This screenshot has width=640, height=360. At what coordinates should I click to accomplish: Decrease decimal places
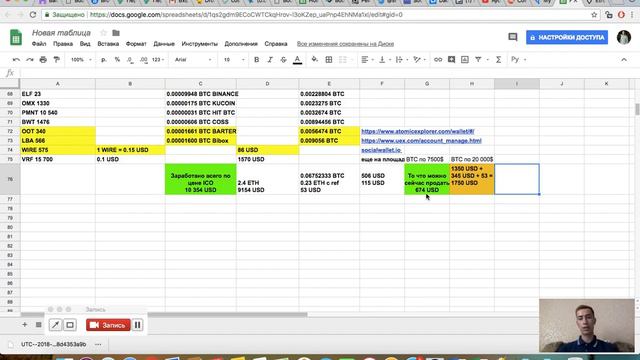[130, 60]
